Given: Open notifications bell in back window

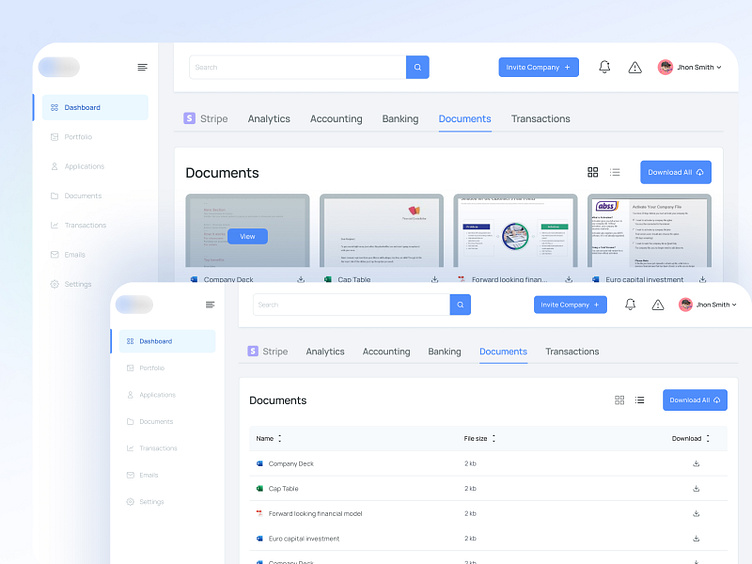Looking at the screenshot, I should pos(604,67).
